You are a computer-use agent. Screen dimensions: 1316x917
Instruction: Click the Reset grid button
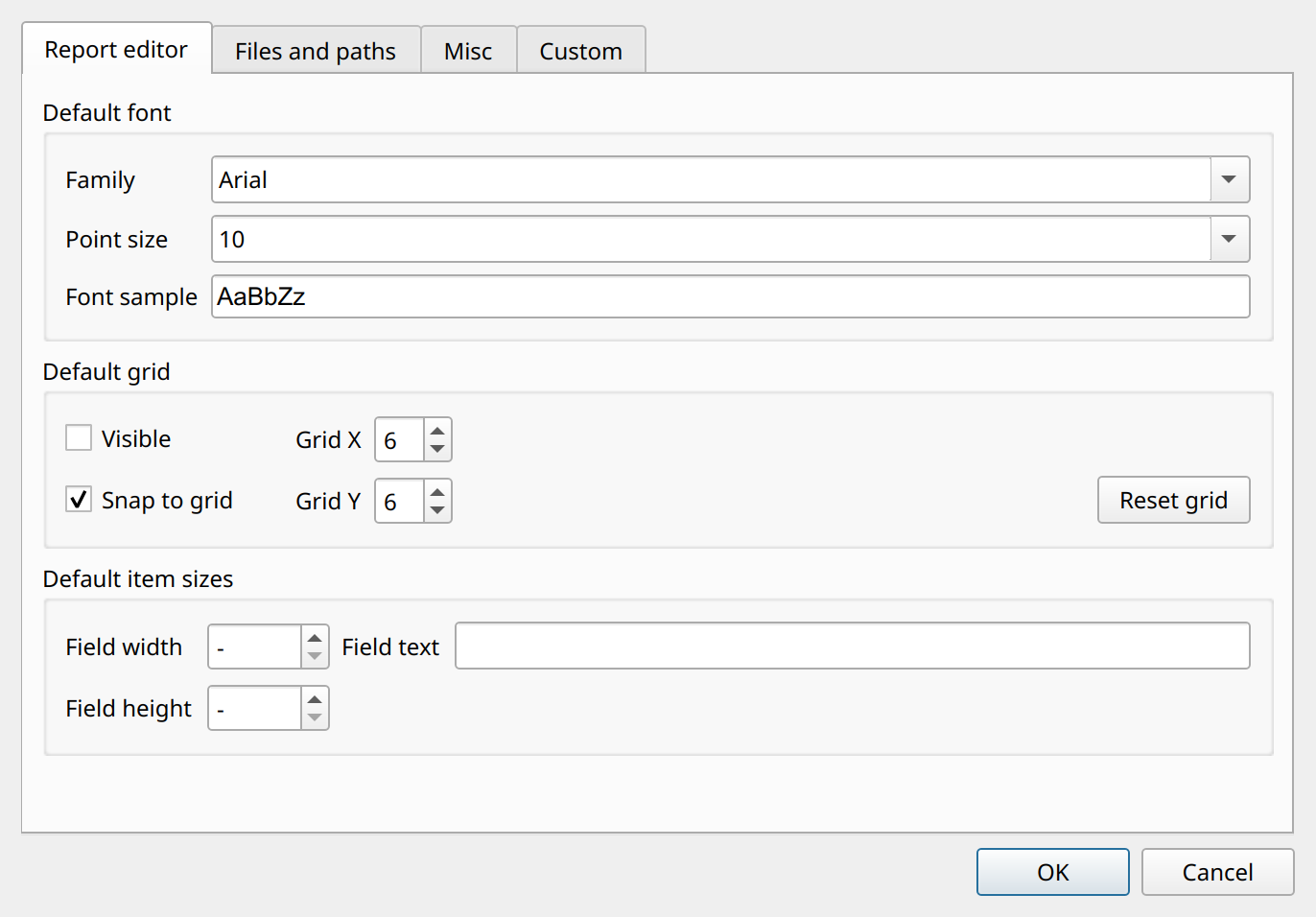pyautogui.click(x=1173, y=500)
